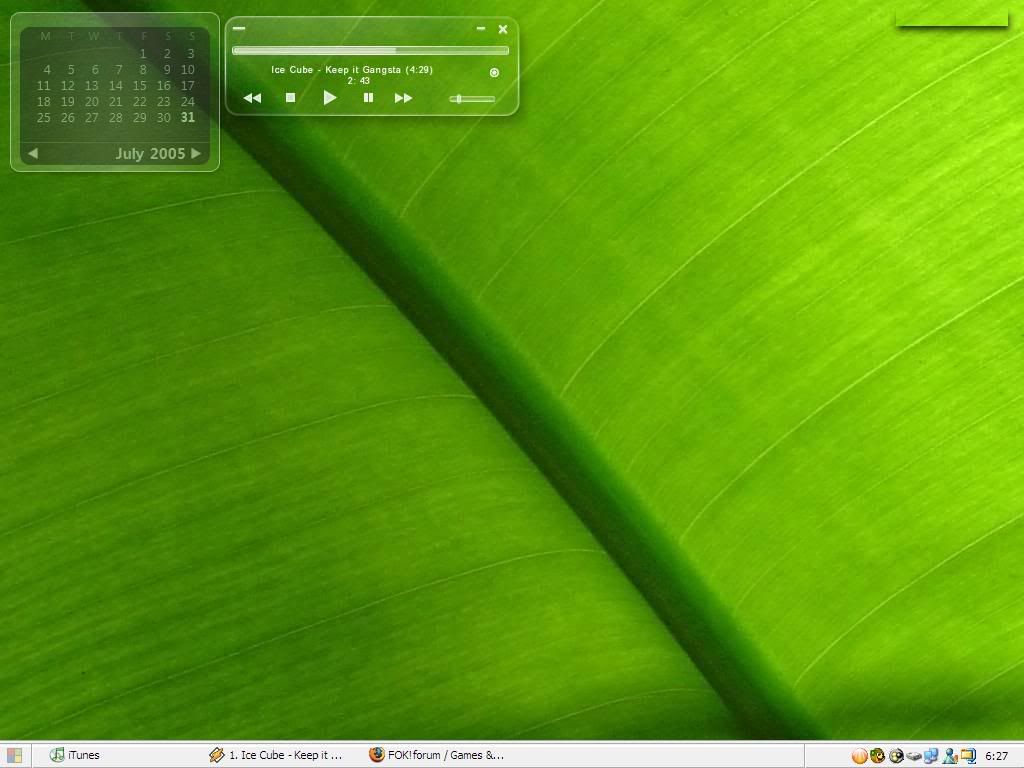1024x768 pixels.
Task: Click the orange striped ball tray icon
Action: pyautogui.click(x=859, y=756)
